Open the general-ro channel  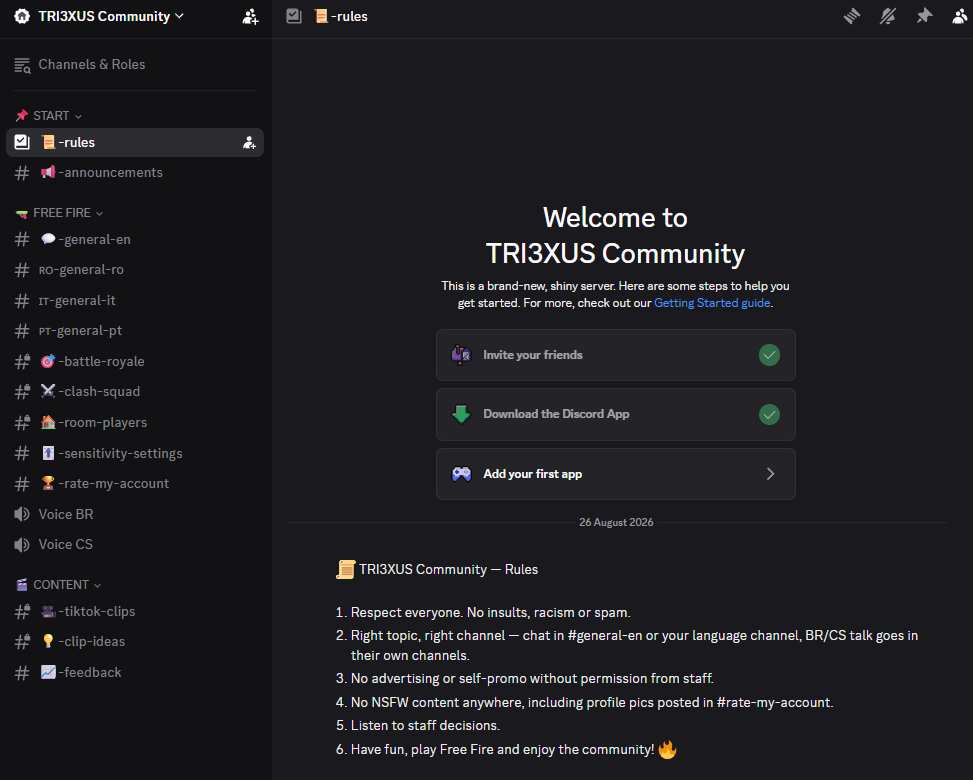tap(135, 270)
